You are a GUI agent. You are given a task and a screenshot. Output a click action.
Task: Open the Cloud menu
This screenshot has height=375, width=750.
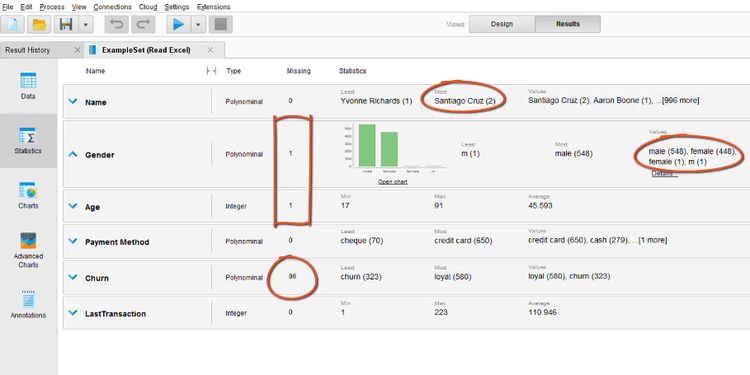click(x=148, y=7)
